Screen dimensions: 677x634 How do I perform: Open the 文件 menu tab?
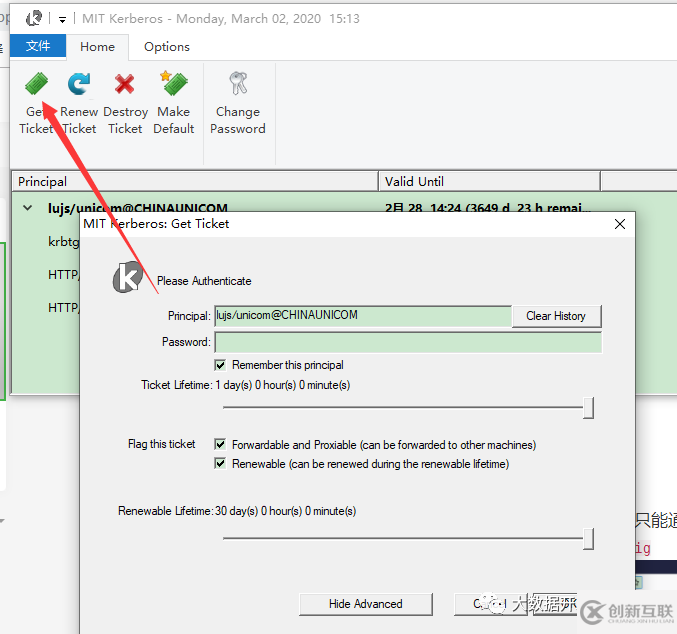pyautogui.click(x=38, y=46)
